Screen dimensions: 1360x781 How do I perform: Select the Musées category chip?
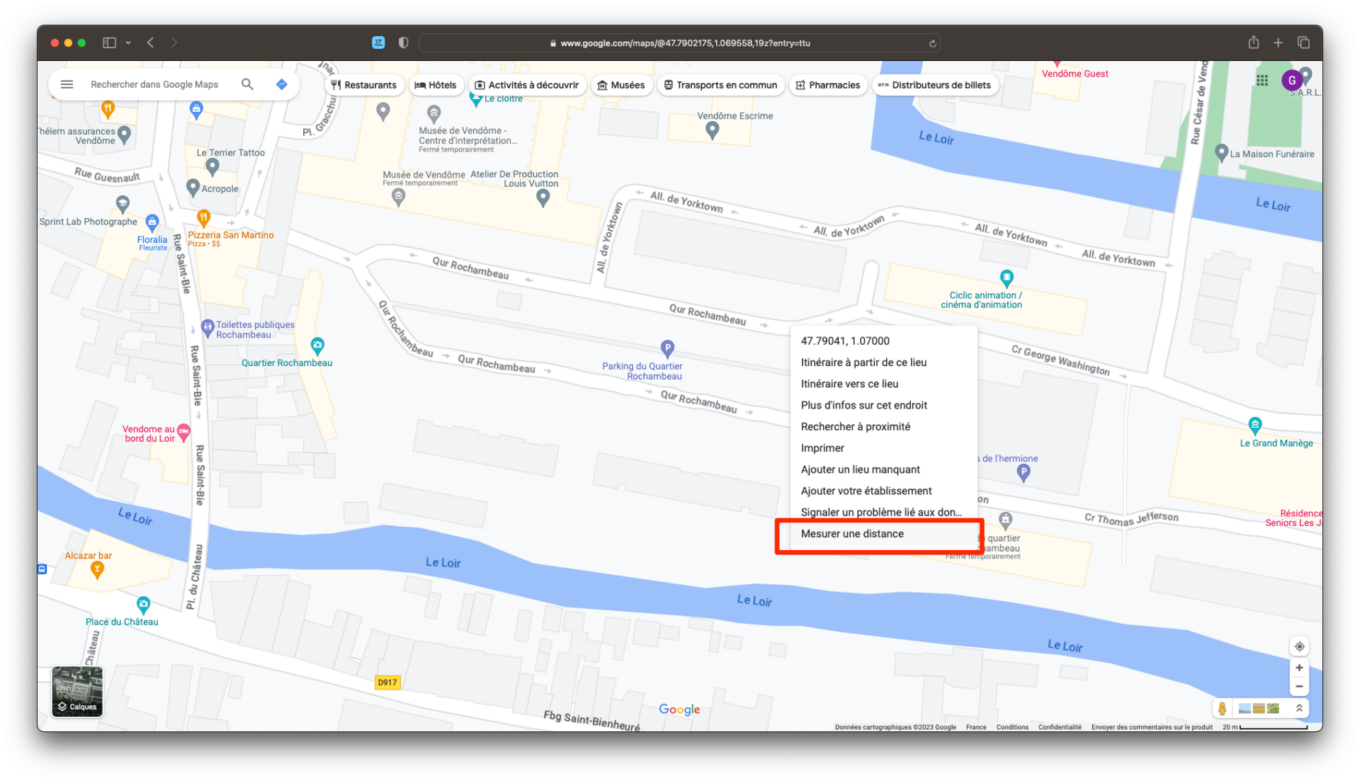(620, 85)
